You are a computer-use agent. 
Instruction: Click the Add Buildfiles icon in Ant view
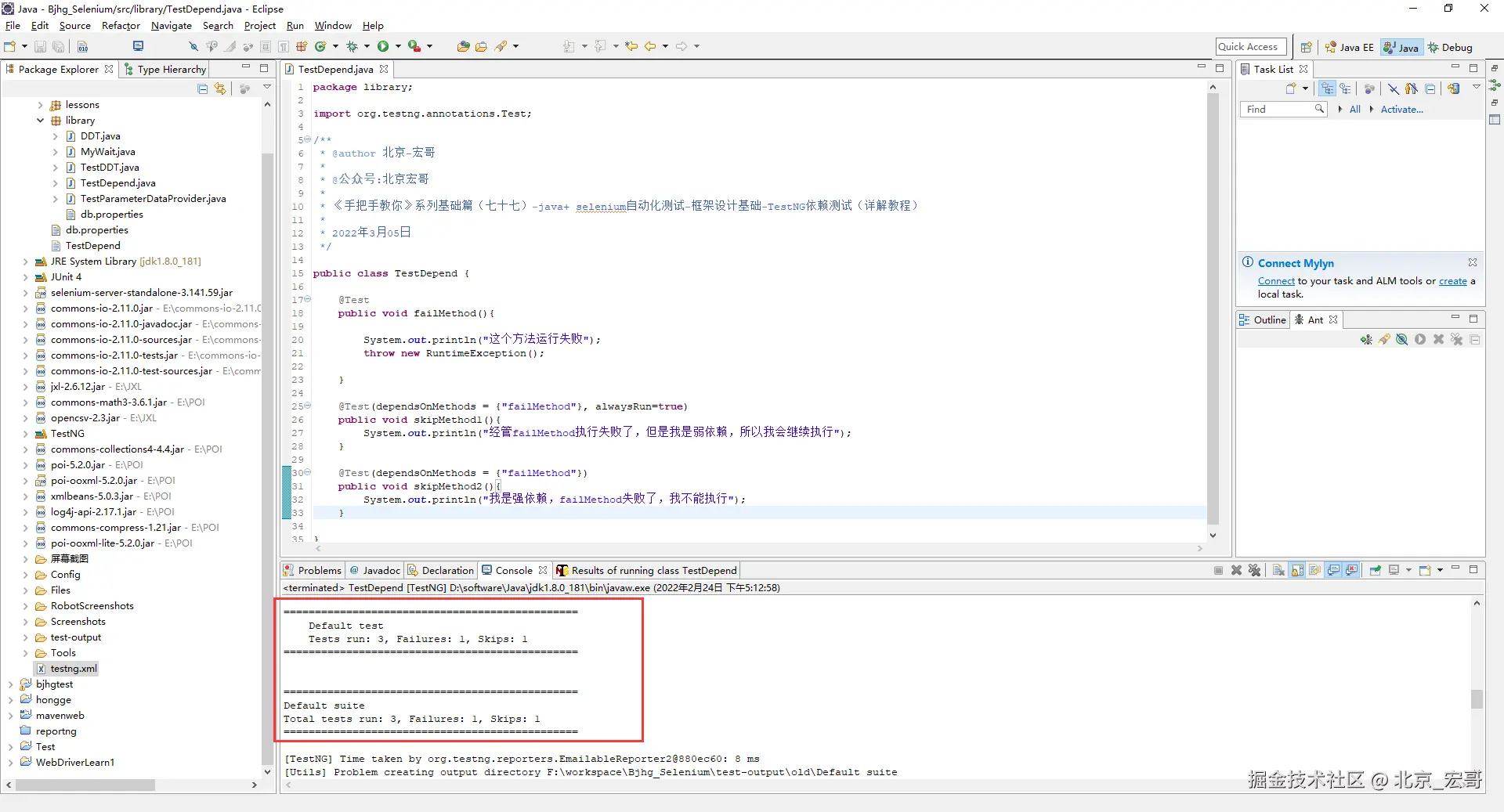(x=1366, y=339)
